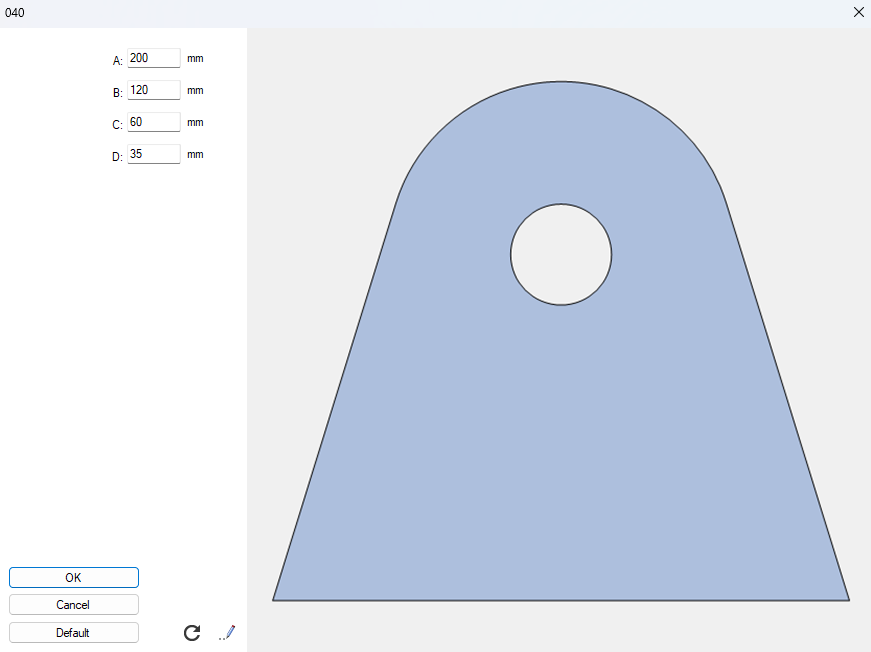Click the circular reload arrow icon
The height and width of the screenshot is (652, 871).
click(191, 632)
